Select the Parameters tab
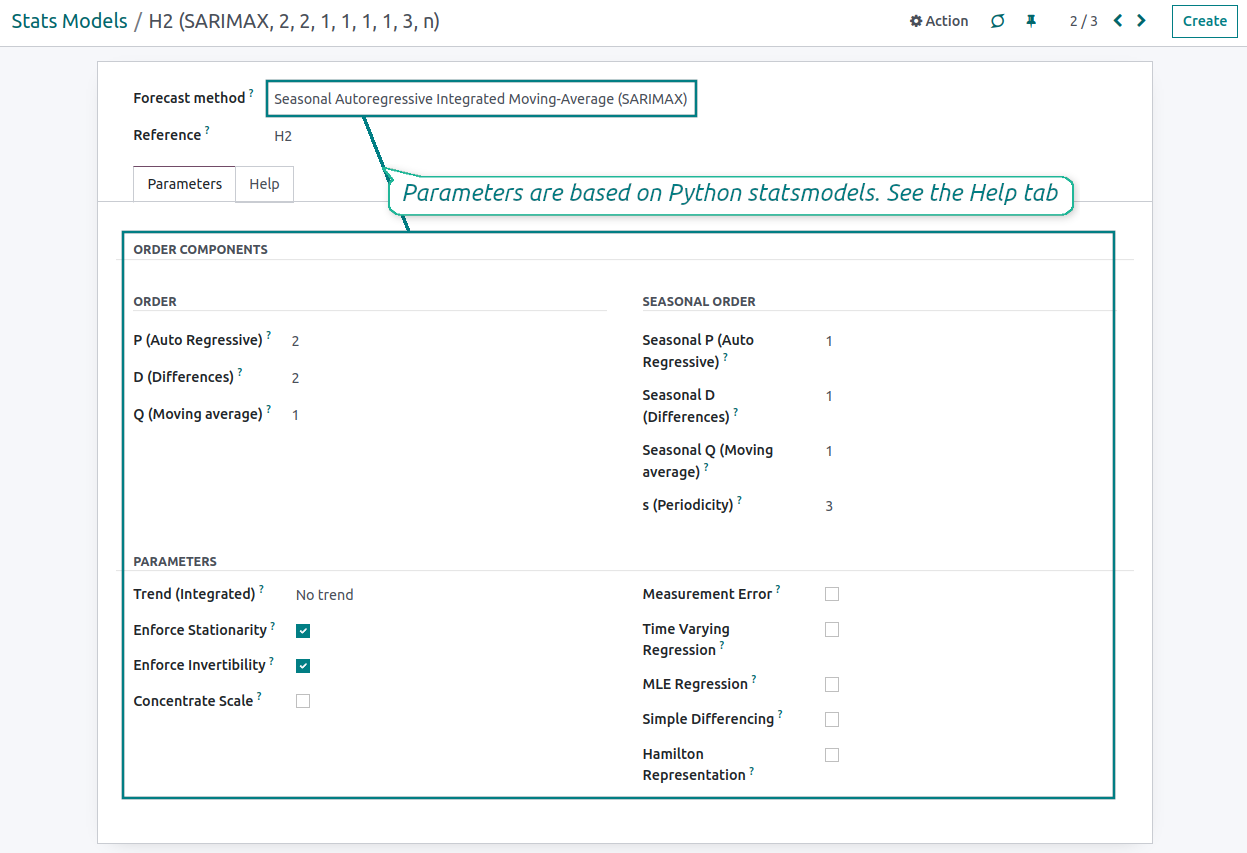The width and height of the screenshot is (1247, 853). pos(185,184)
